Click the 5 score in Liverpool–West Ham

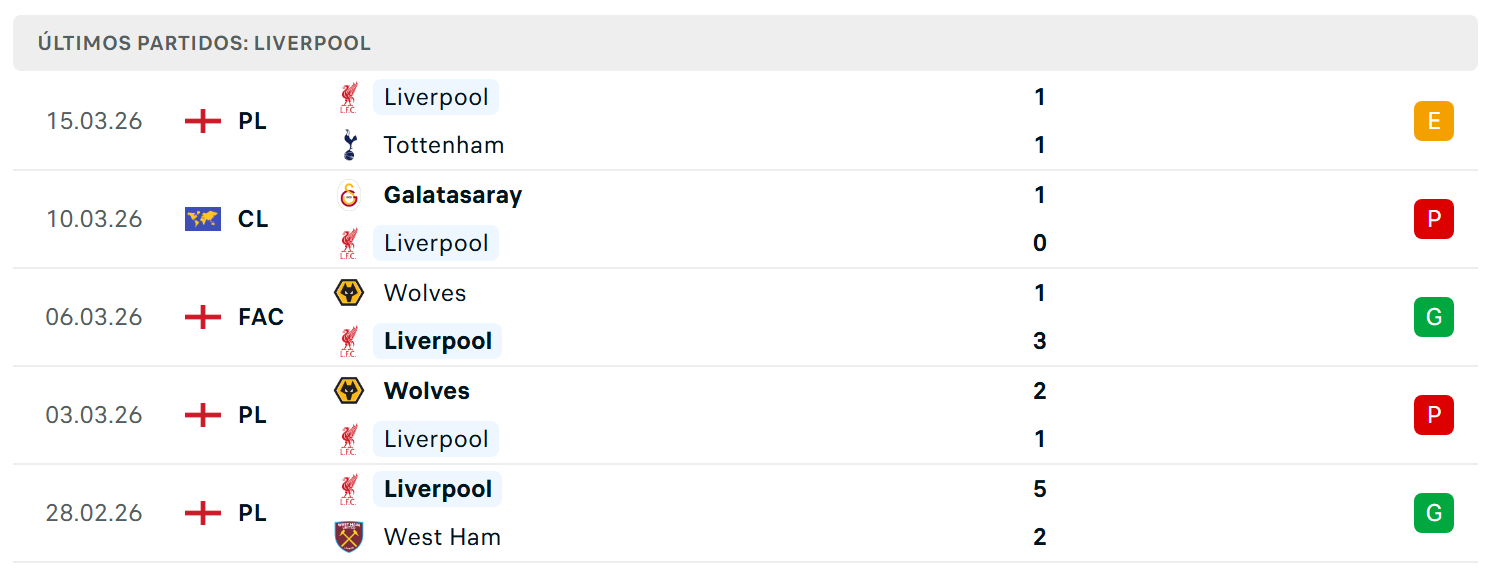pyautogui.click(x=1040, y=489)
